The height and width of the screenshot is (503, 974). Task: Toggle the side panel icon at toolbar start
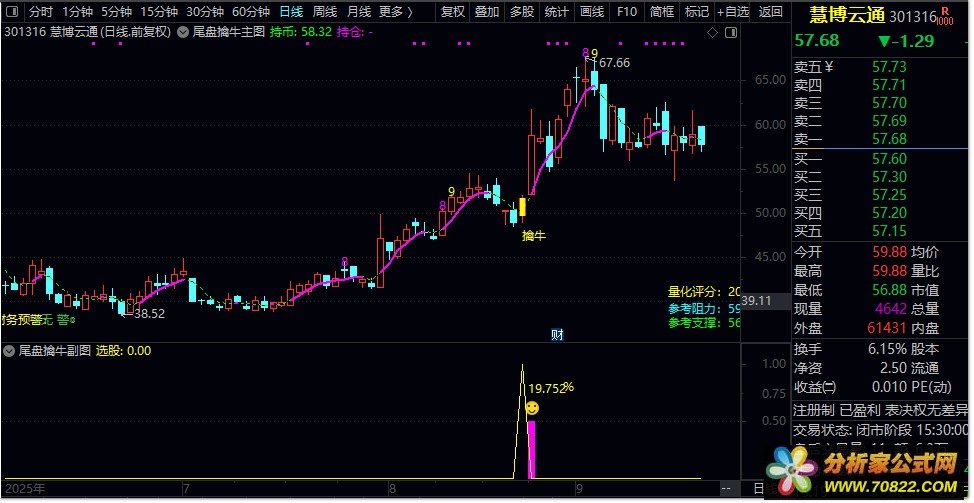tap(12, 12)
